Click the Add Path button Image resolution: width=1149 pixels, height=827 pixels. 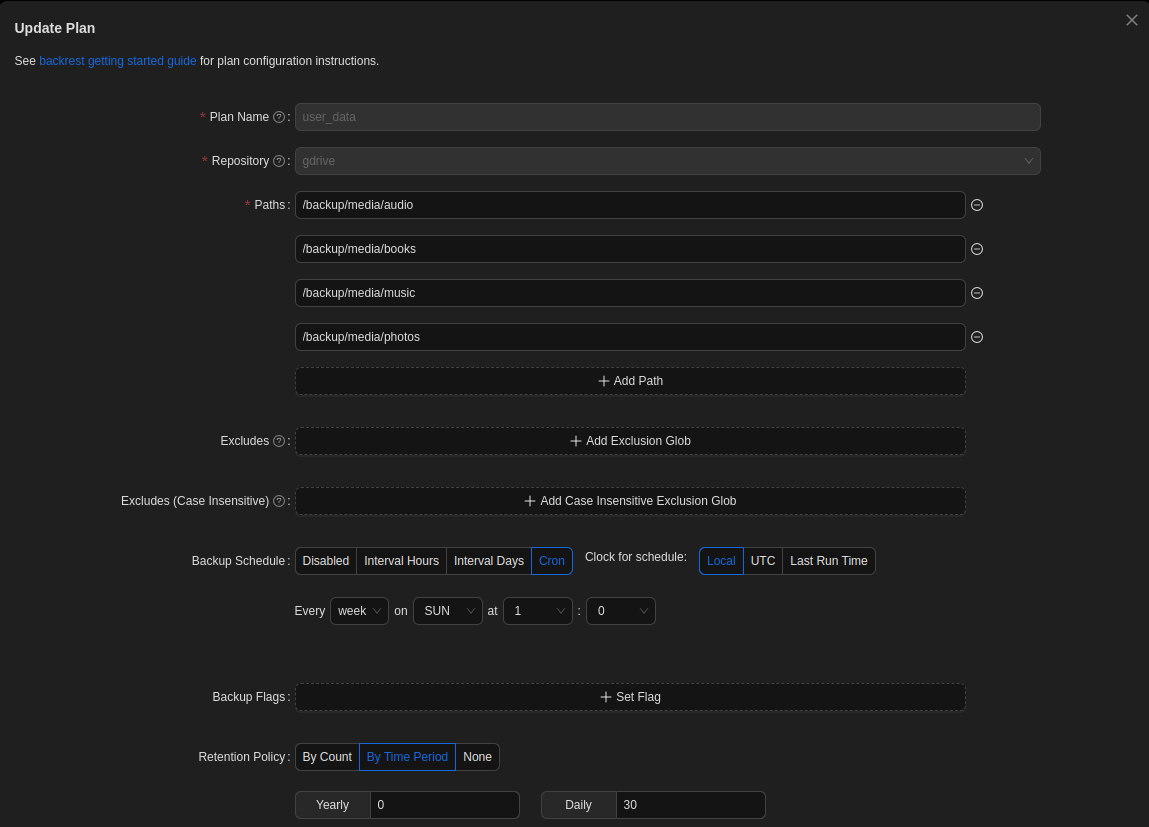point(630,381)
